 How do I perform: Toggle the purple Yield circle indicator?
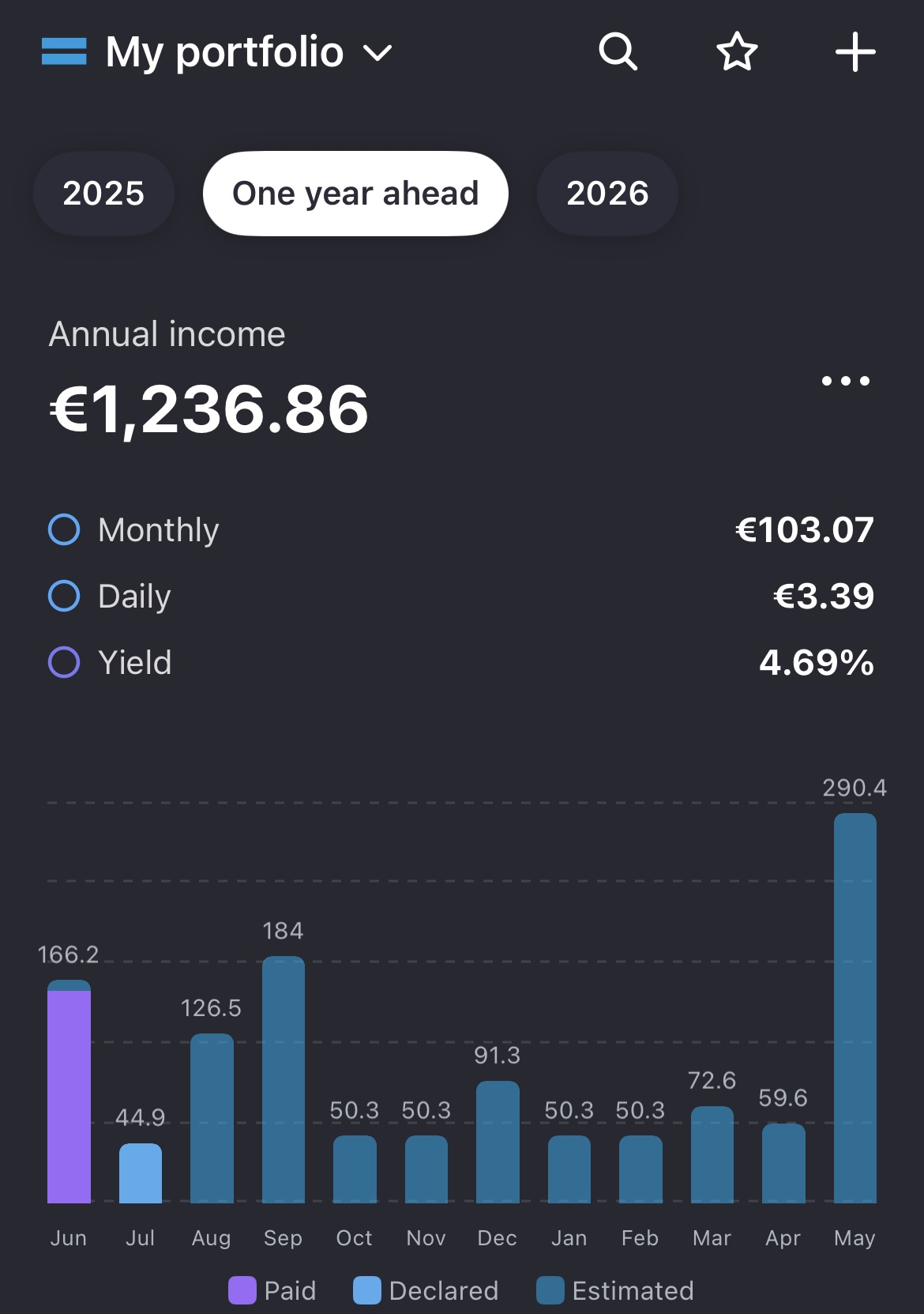64,662
